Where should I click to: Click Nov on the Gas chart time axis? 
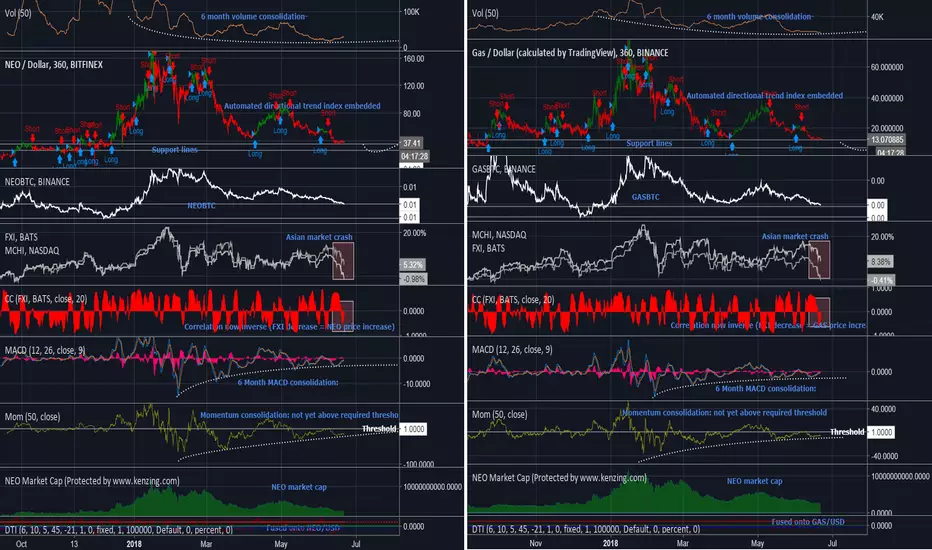click(536, 543)
